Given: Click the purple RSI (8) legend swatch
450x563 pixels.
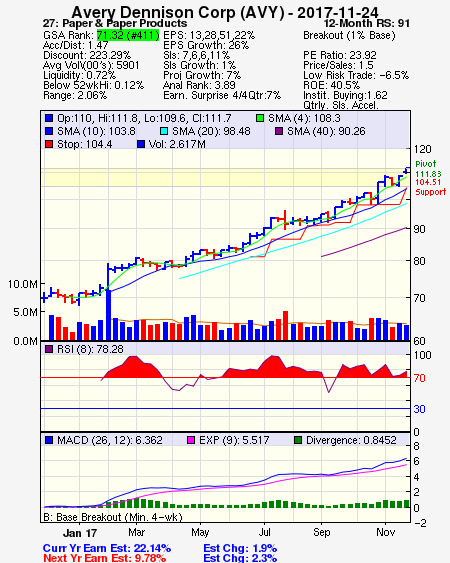Looking at the screenshot, I should pos(49,349).
